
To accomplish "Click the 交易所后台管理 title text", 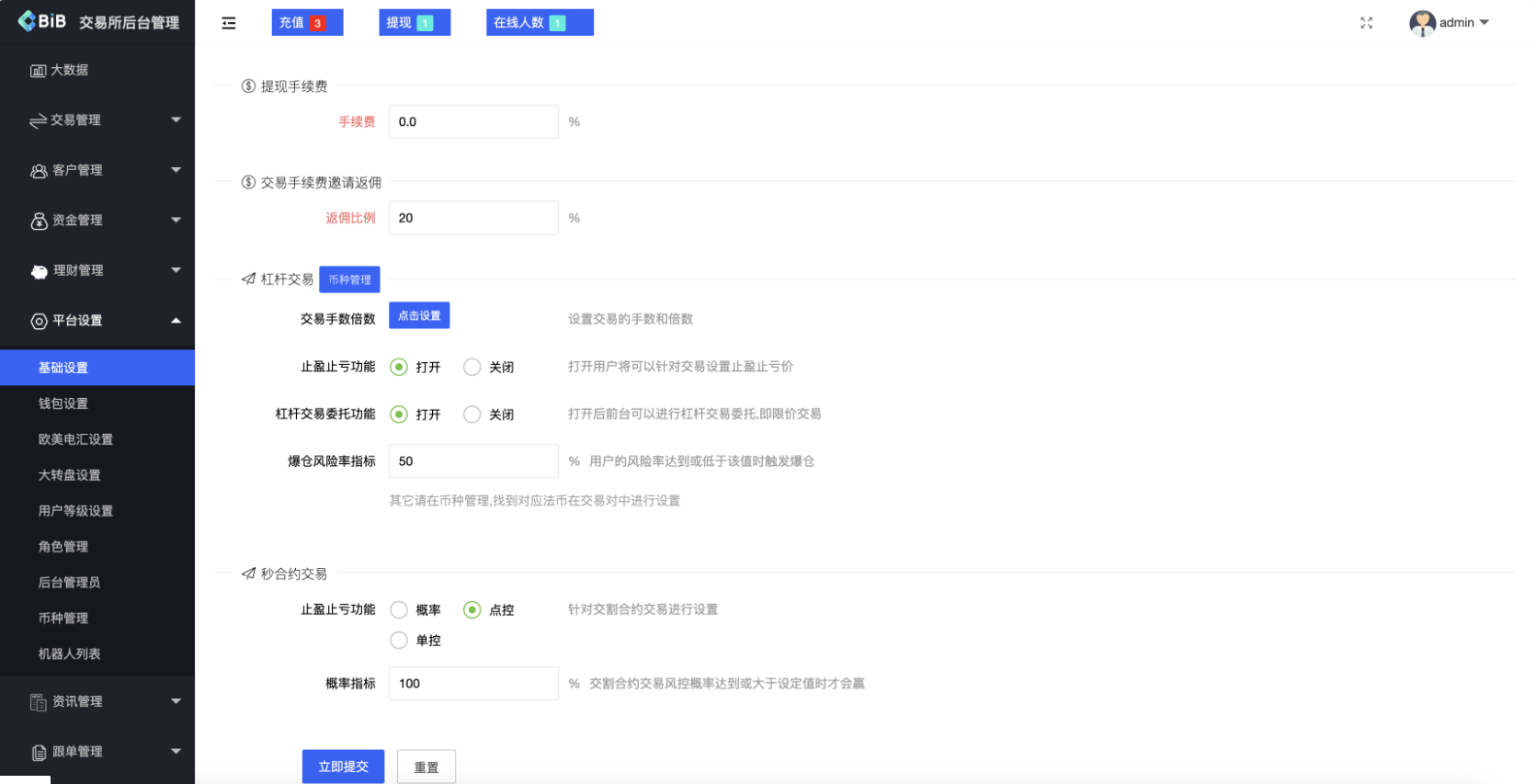I will pyautogui.click(x=129, y=23).
